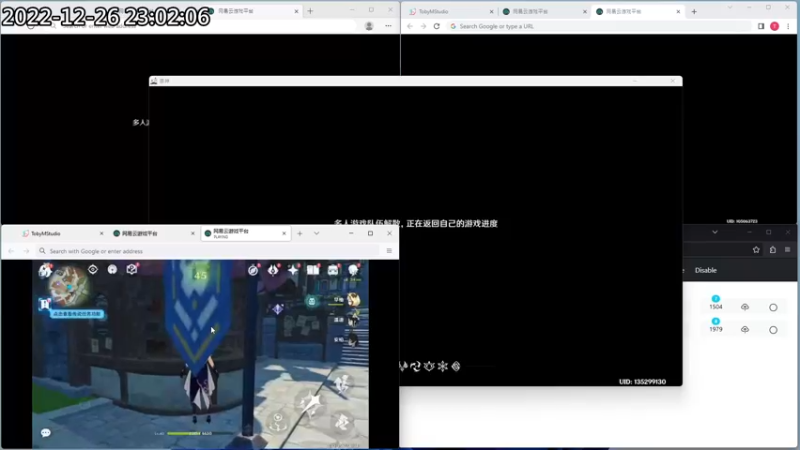Click the 'Search with Google or enter address' bar
This screenshot has height=450, width=800.
coord(208,251)
